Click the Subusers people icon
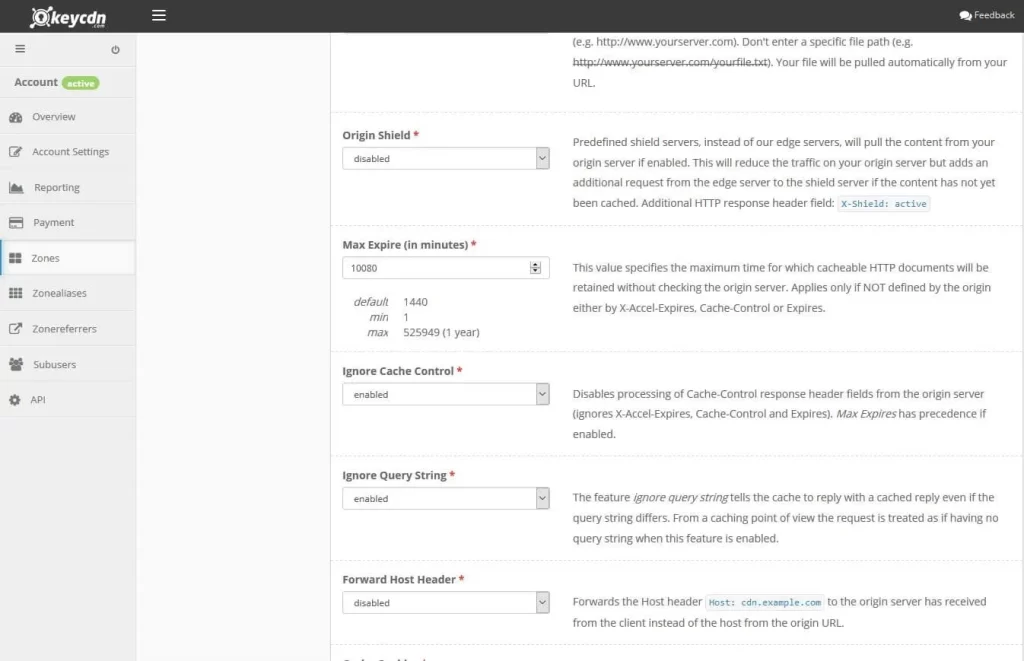 (x=16, y=364)
